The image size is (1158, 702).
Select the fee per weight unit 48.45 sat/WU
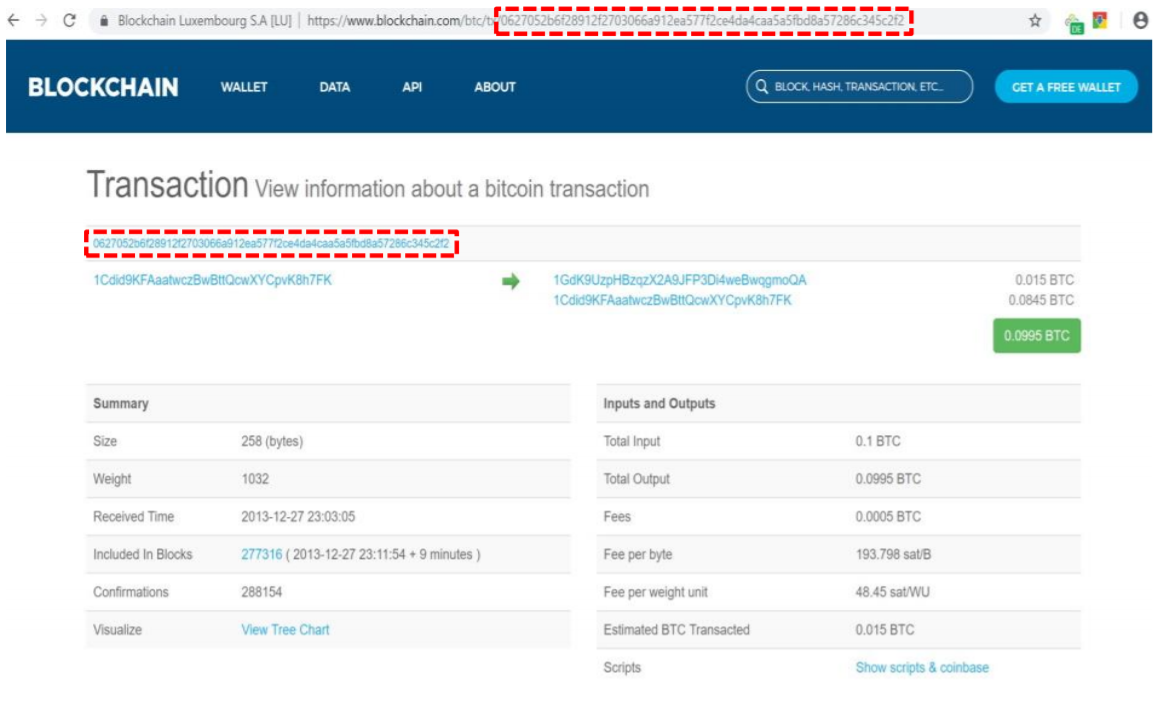coord(892,592)
